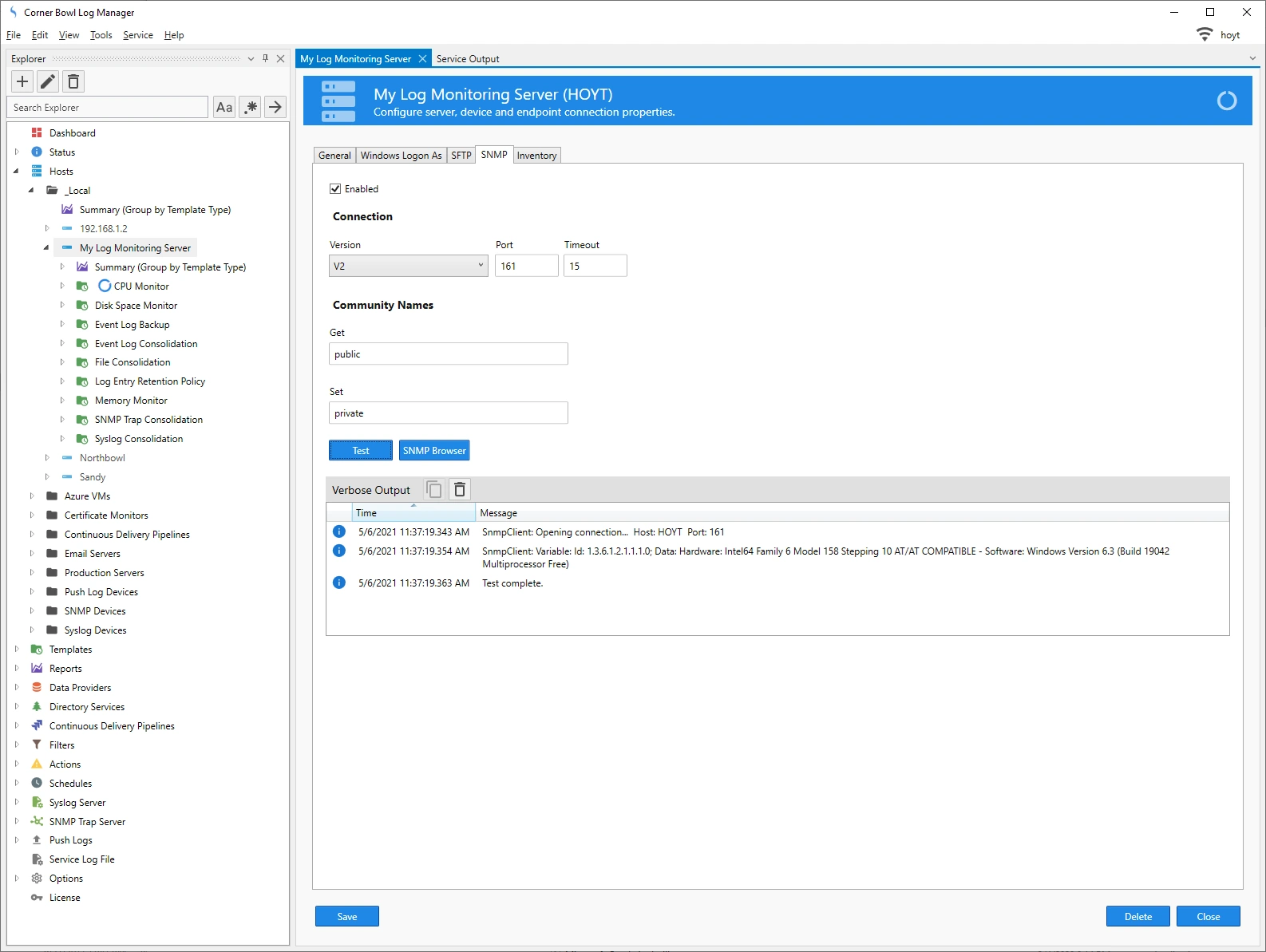The height and width of the screenshot is (952, 1266).
Task: Expand the Templates tree node
Action: click(x=17, y=650)
